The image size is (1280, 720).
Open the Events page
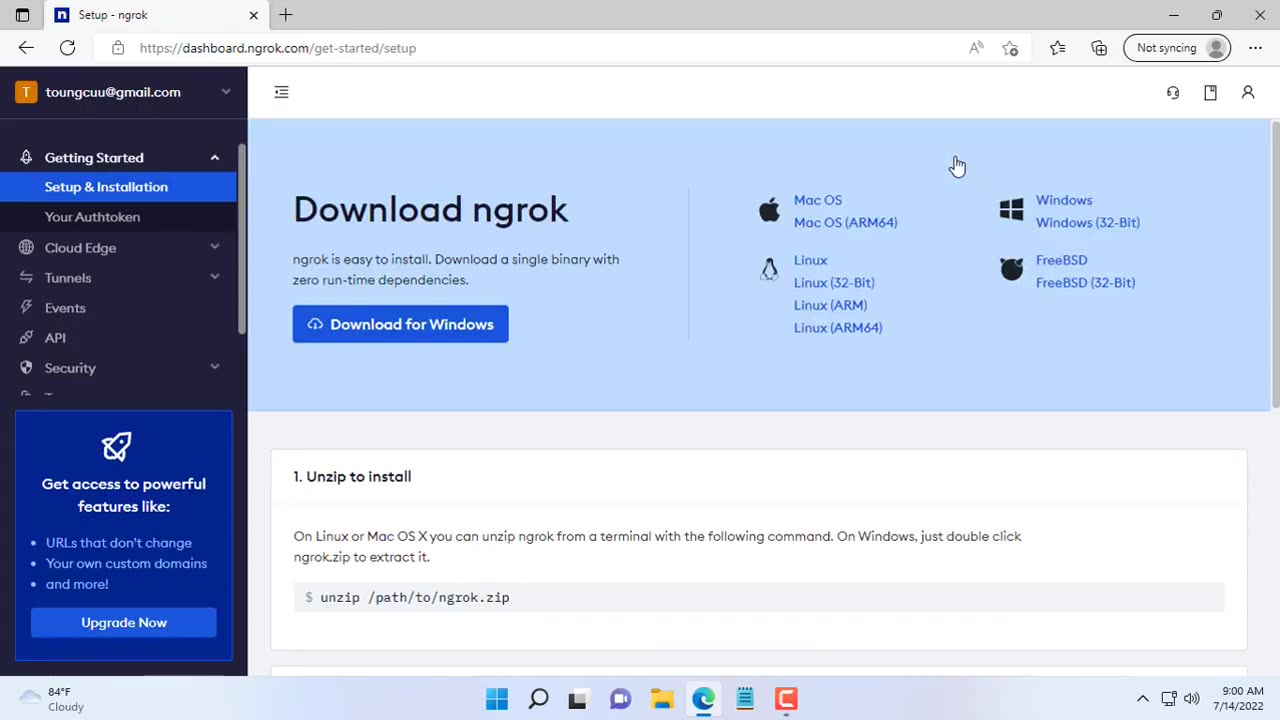click(x=65, y=308)
